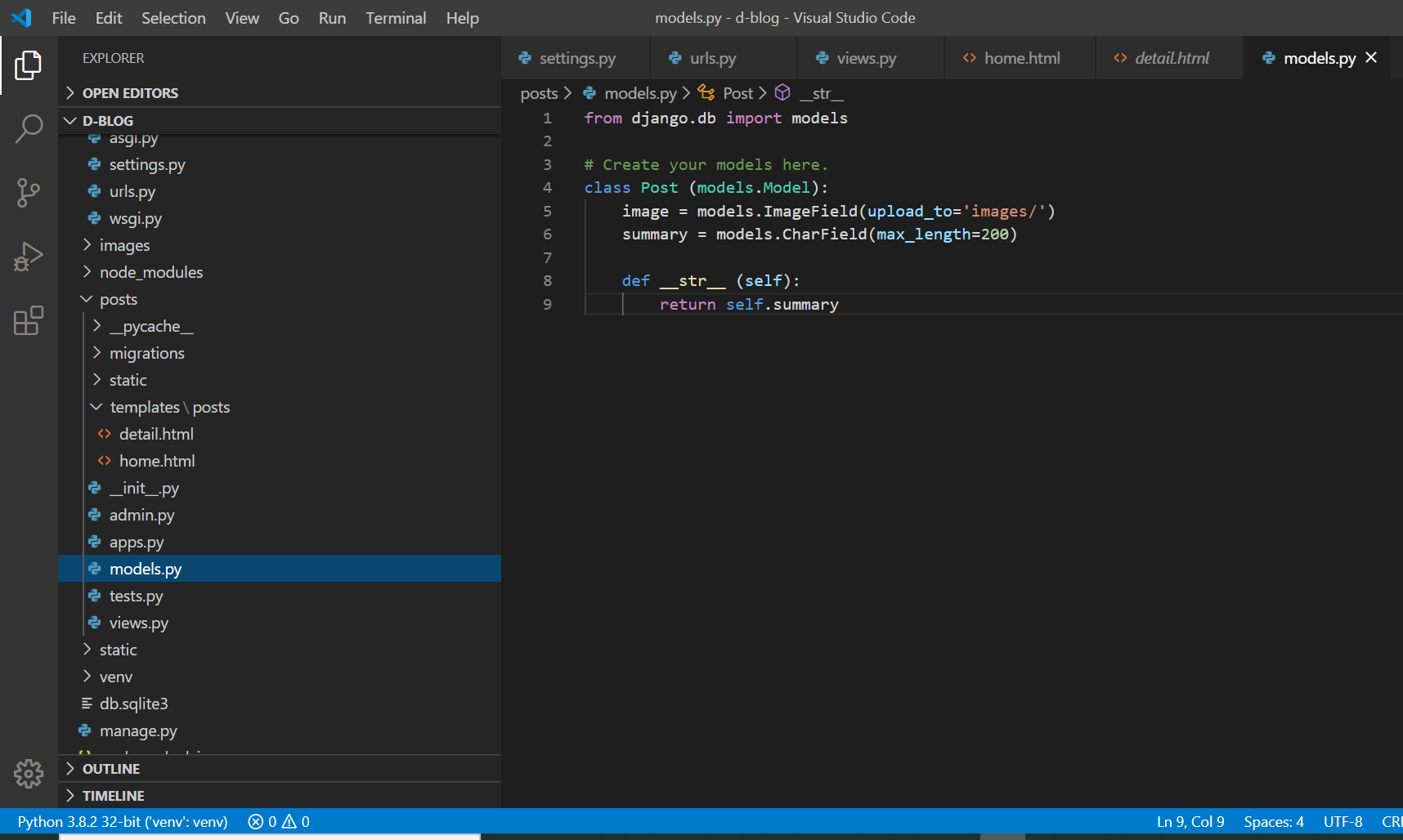
Task: Open the Run menu
Action: (332, 18)
